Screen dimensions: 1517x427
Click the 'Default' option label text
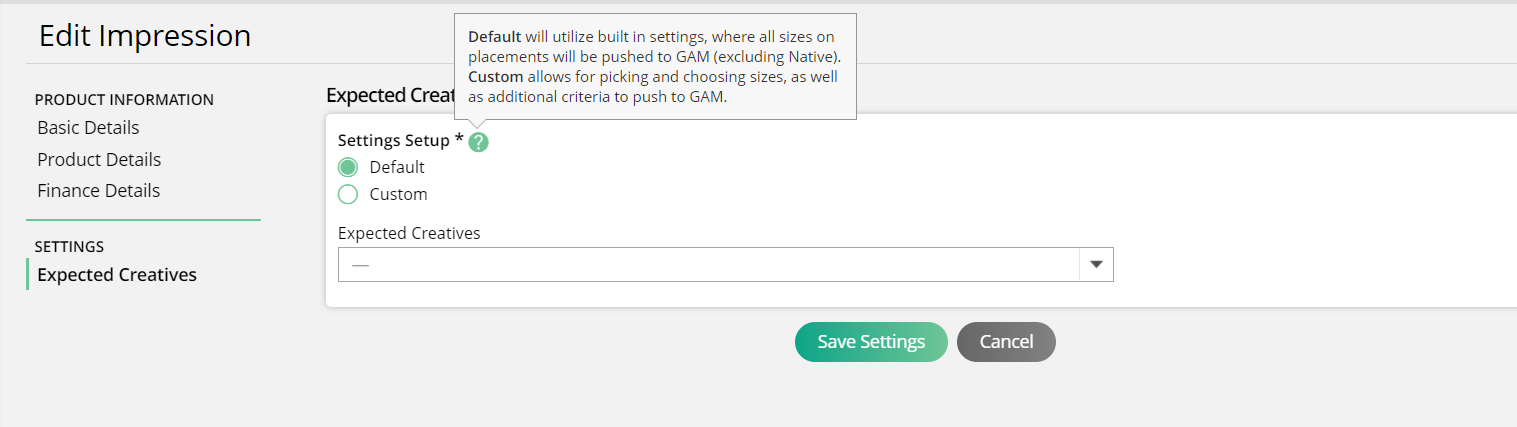tap(397, 167)
